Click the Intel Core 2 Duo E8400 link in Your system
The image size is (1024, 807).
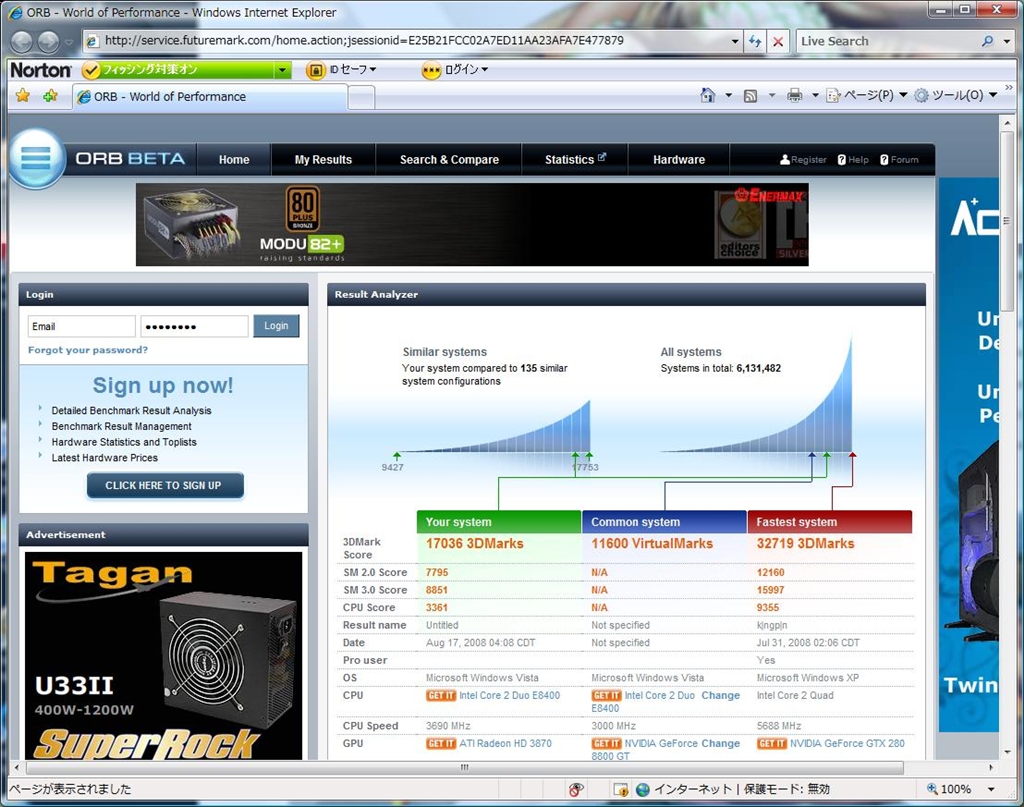coord(509,695)
